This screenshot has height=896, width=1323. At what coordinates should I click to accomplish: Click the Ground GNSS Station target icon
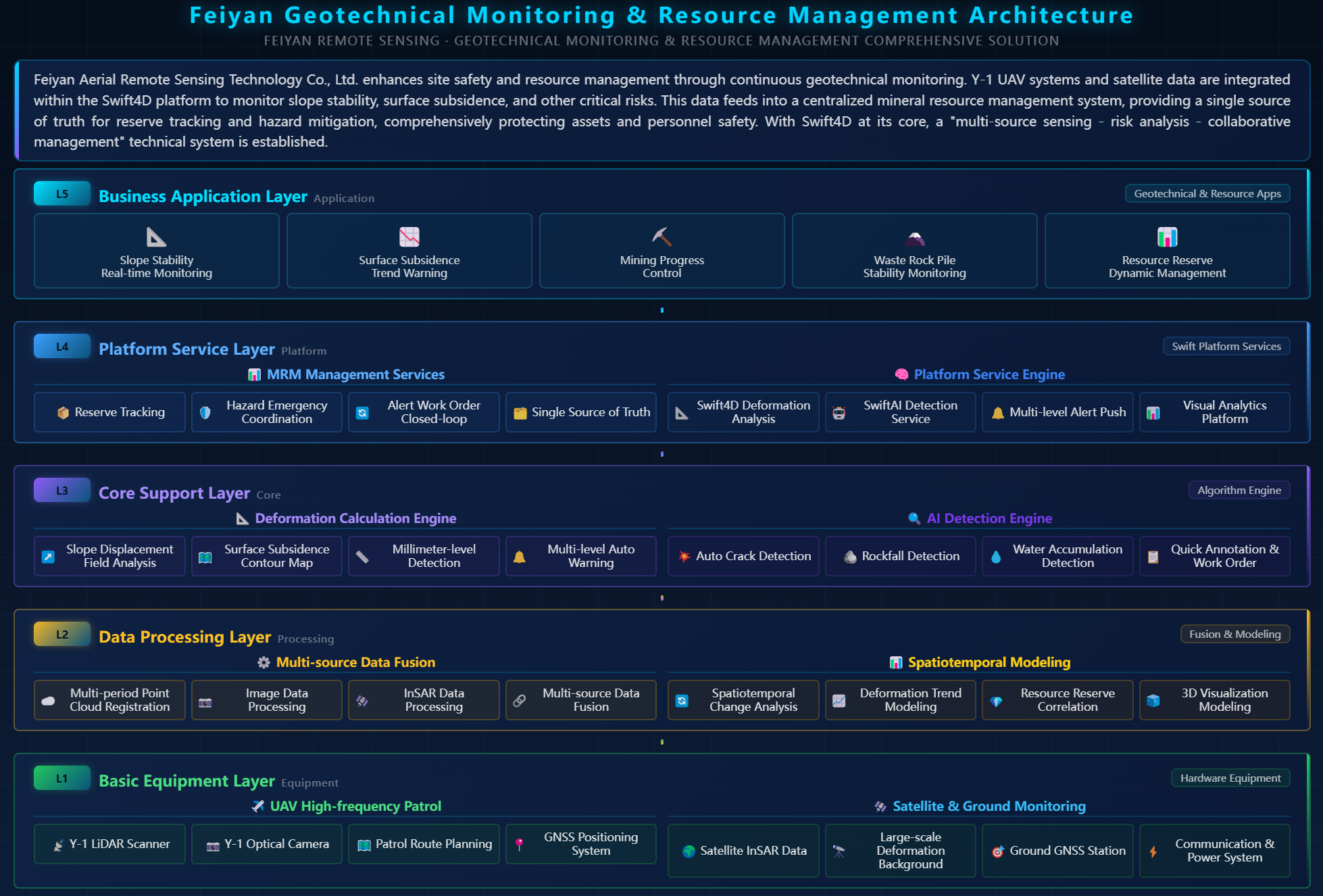click(x=998, y=851)
